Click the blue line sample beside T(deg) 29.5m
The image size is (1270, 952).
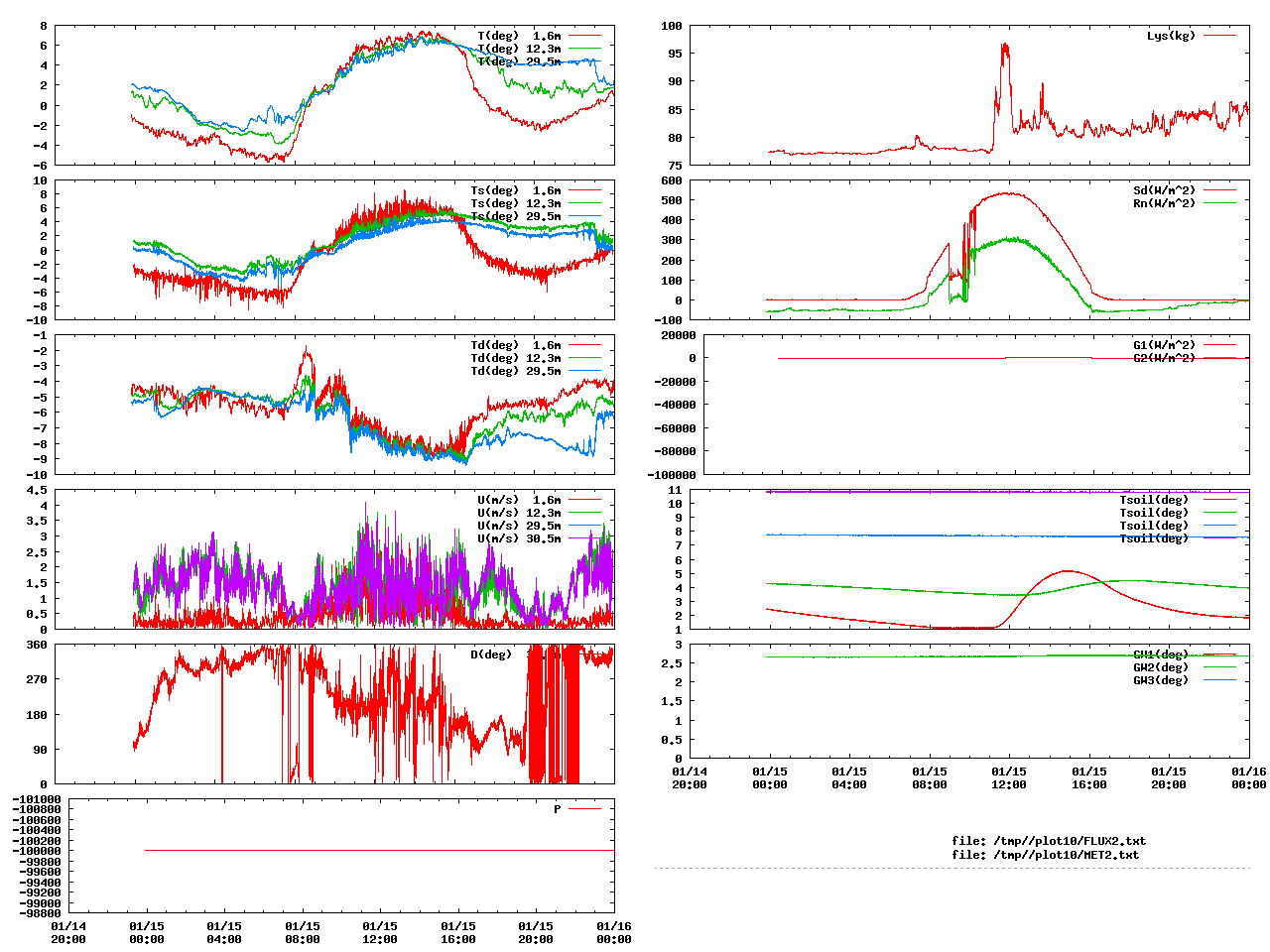coord(584,61)
